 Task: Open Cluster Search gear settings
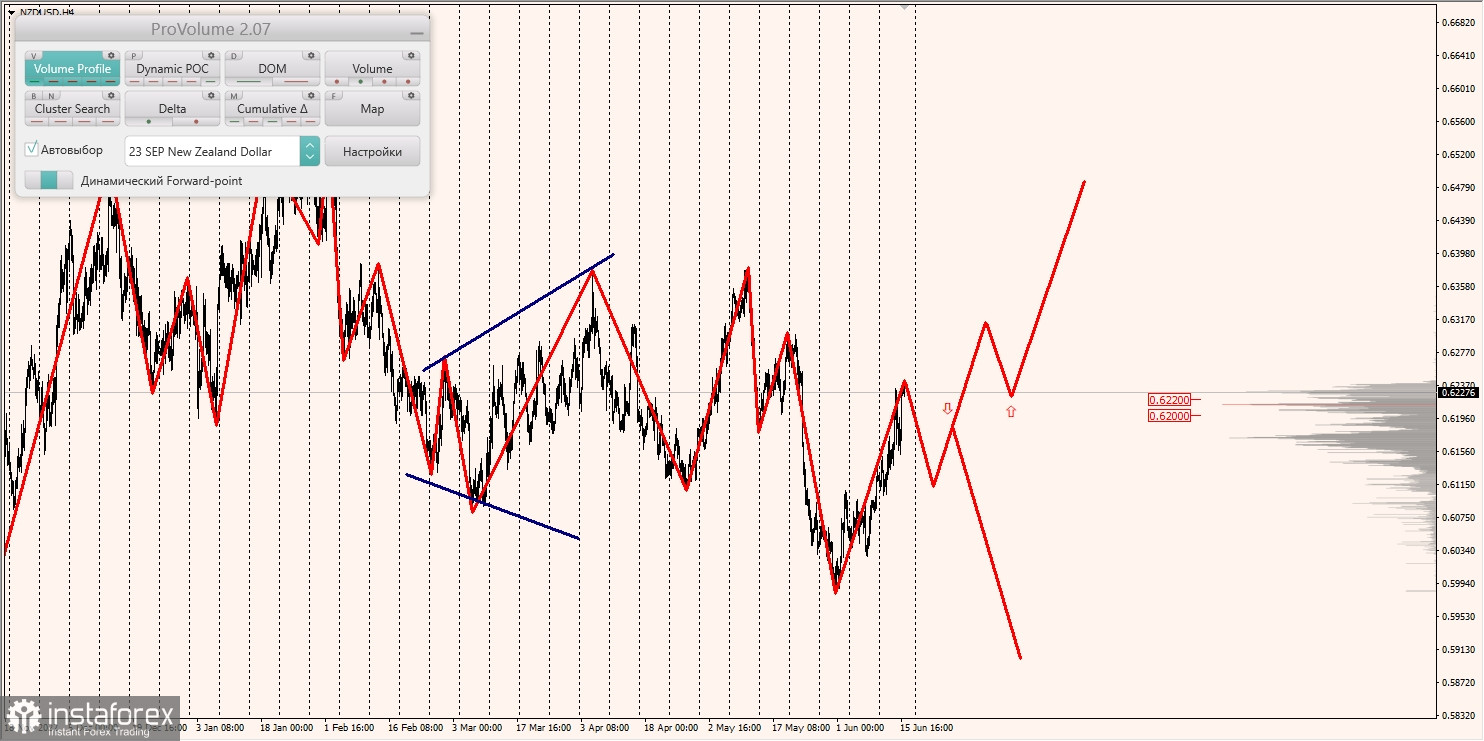pyautogui.click(x=111, y=96)
